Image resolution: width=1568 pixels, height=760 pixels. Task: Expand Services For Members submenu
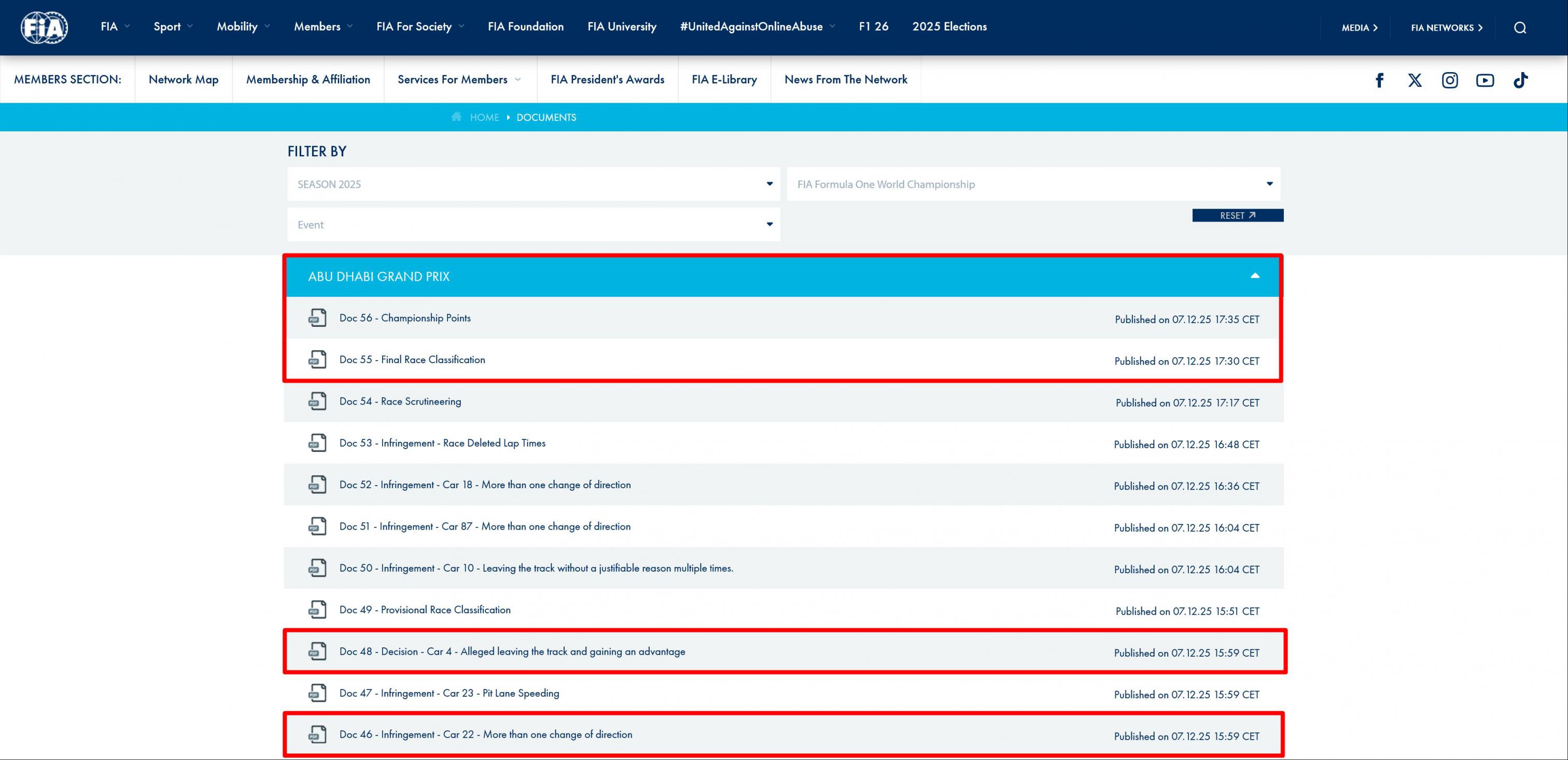(459, 79)
